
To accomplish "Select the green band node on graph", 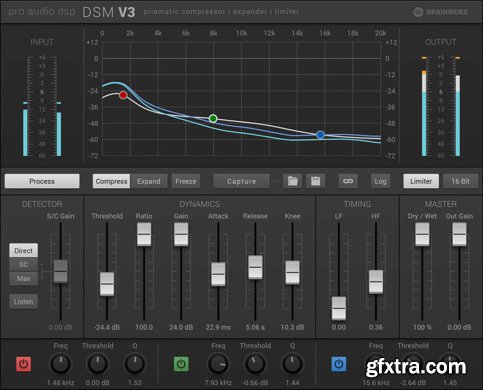I will coord(213,118).
